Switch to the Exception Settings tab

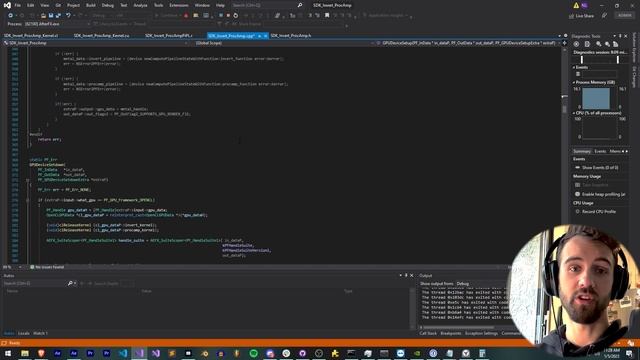pos(481,333)
